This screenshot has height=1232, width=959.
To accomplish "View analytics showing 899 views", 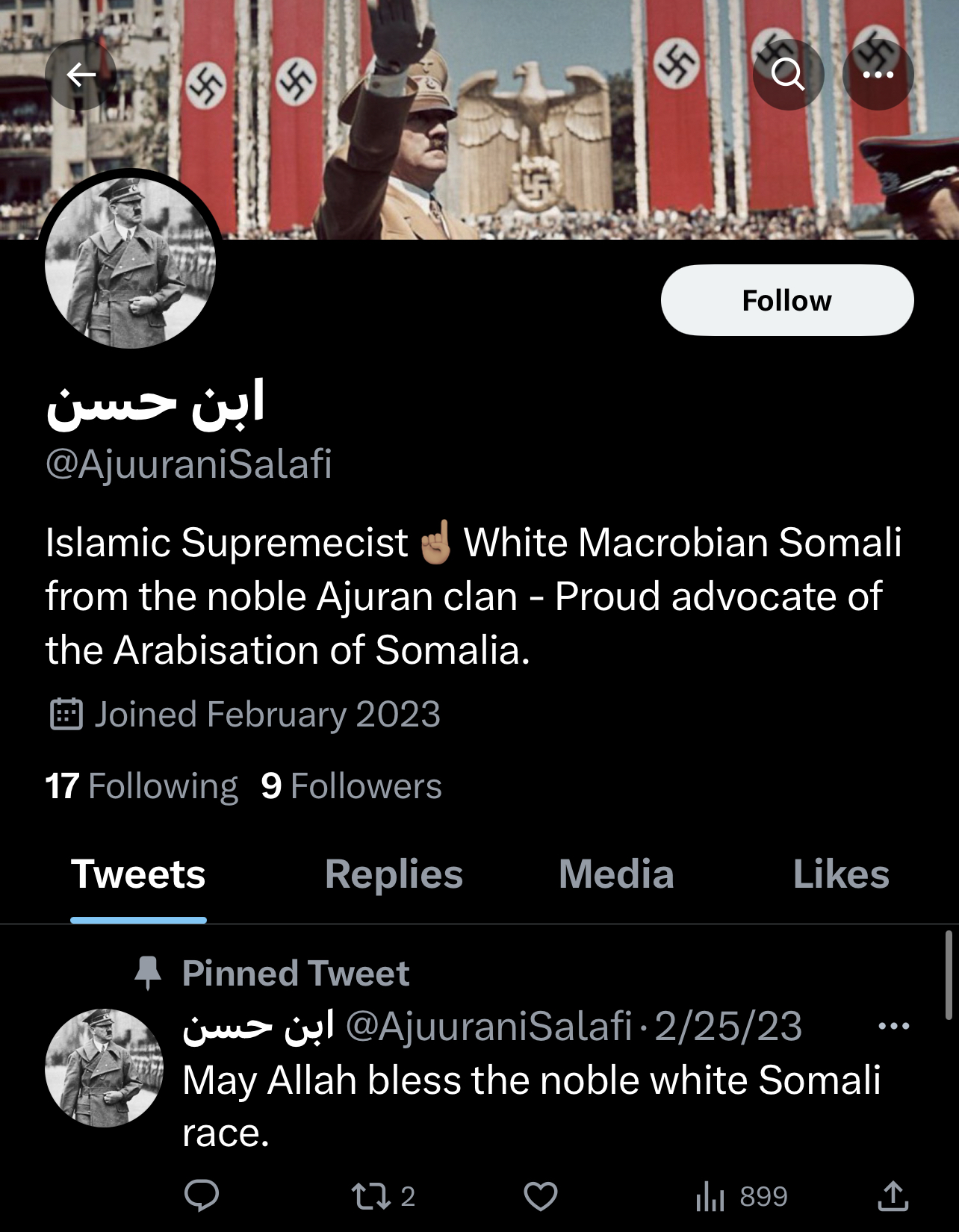I will (741, 1196).
